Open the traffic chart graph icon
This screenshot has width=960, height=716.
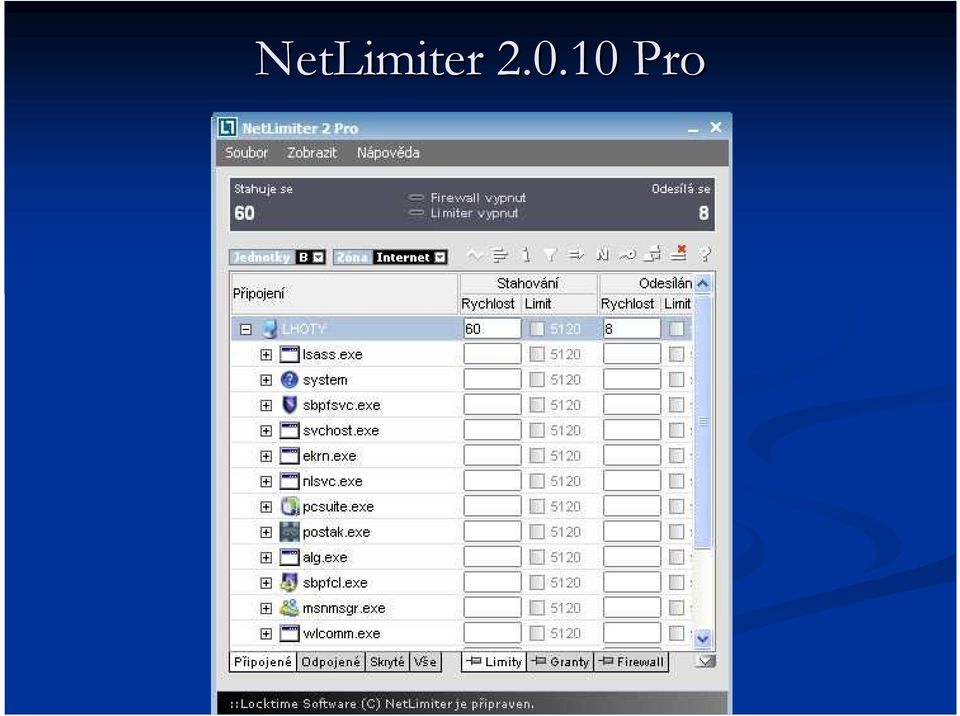tap(474, 255)
